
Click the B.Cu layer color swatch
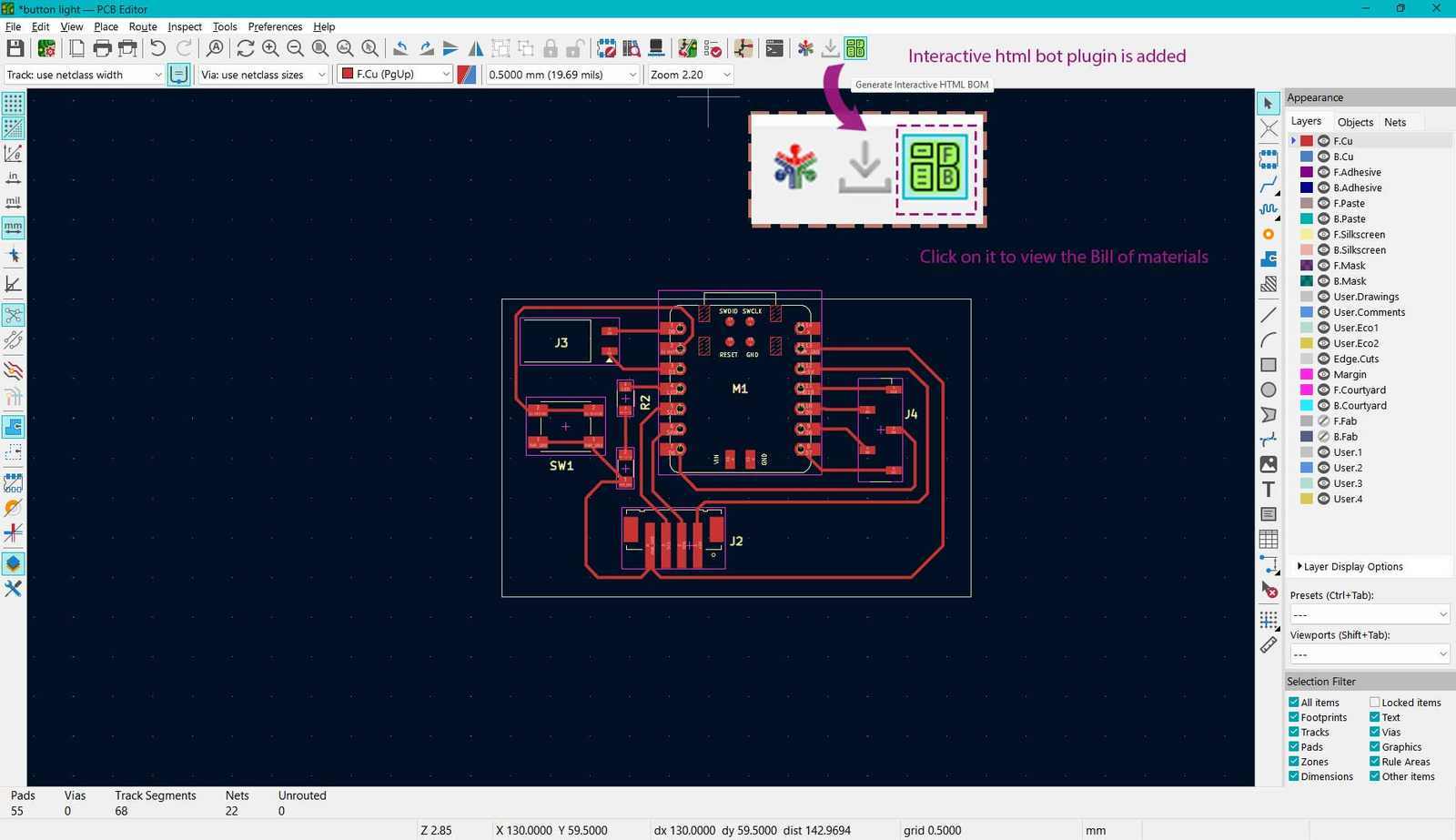[x=1307, y=156]
